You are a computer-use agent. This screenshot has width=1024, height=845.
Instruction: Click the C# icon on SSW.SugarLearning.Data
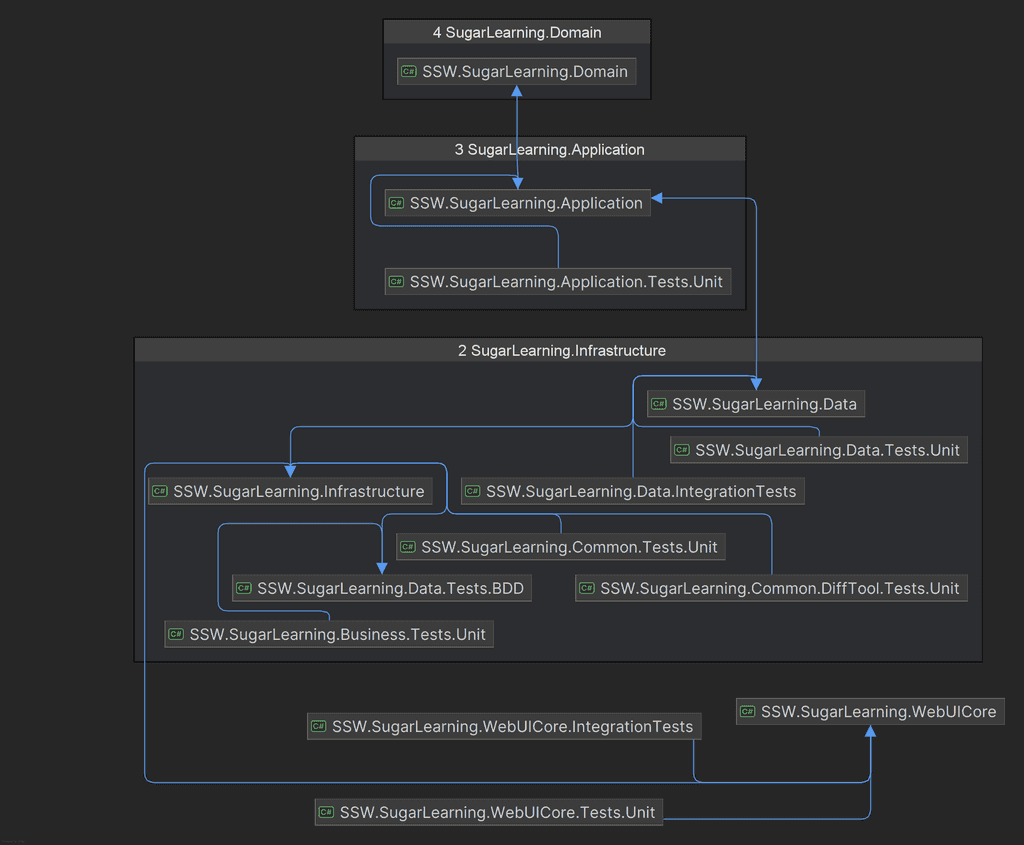659,404
